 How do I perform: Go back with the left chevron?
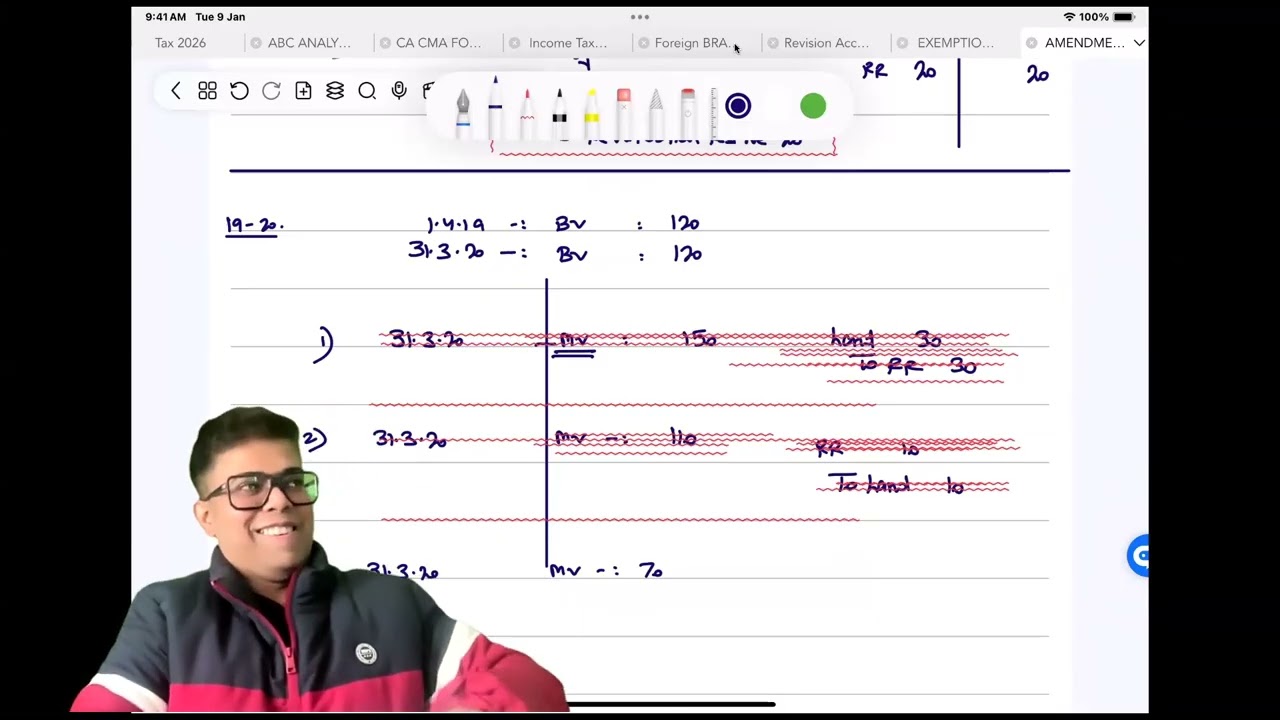176,91
